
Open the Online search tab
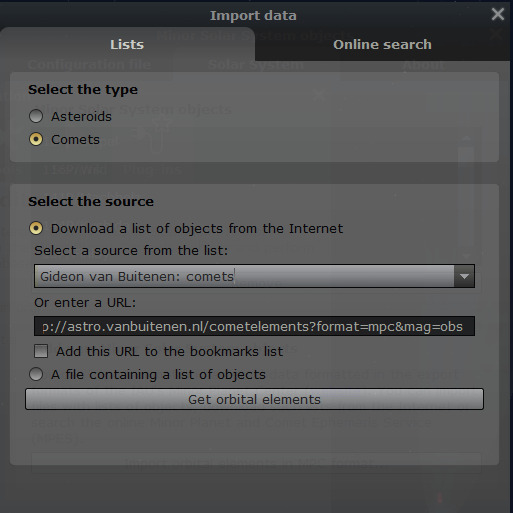[x=382, y=44]
